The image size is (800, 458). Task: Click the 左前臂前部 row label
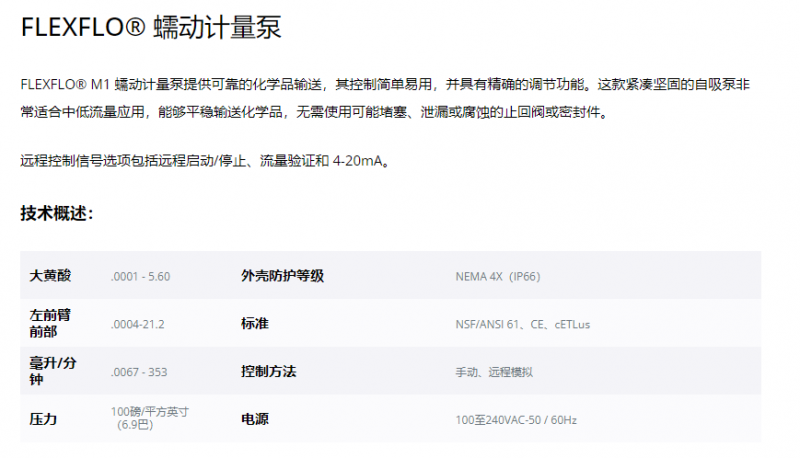tap(50, 323)
